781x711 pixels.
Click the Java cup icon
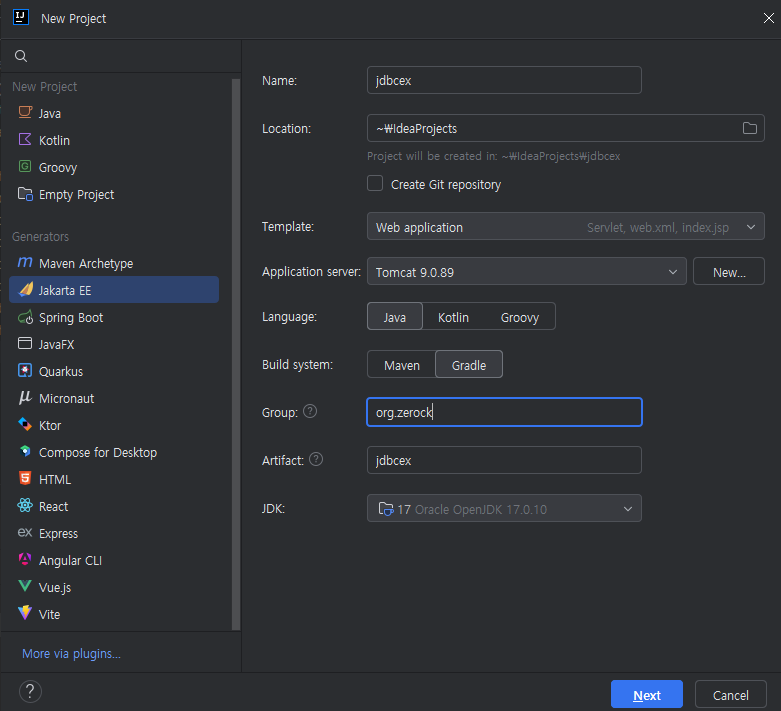[x=25, y=112]
